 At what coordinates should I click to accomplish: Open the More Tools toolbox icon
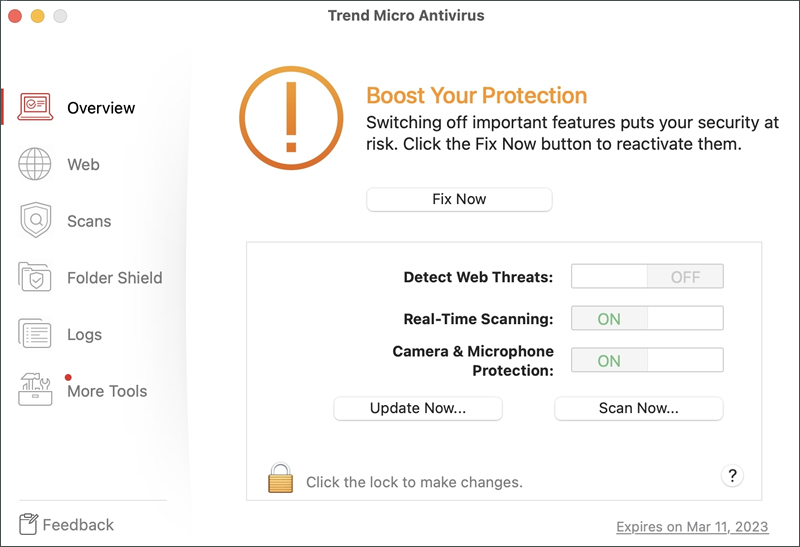(x=35, y=389)
